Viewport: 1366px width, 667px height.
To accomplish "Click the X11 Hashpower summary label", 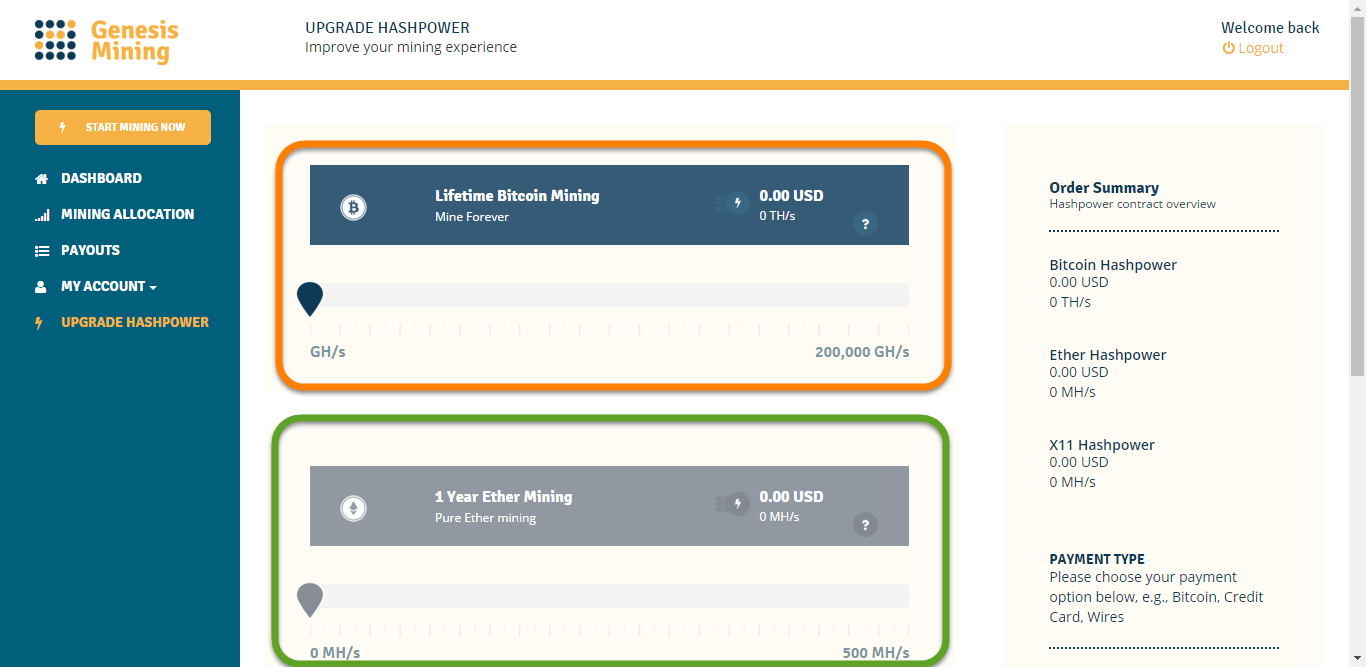I will (1102, 445).
